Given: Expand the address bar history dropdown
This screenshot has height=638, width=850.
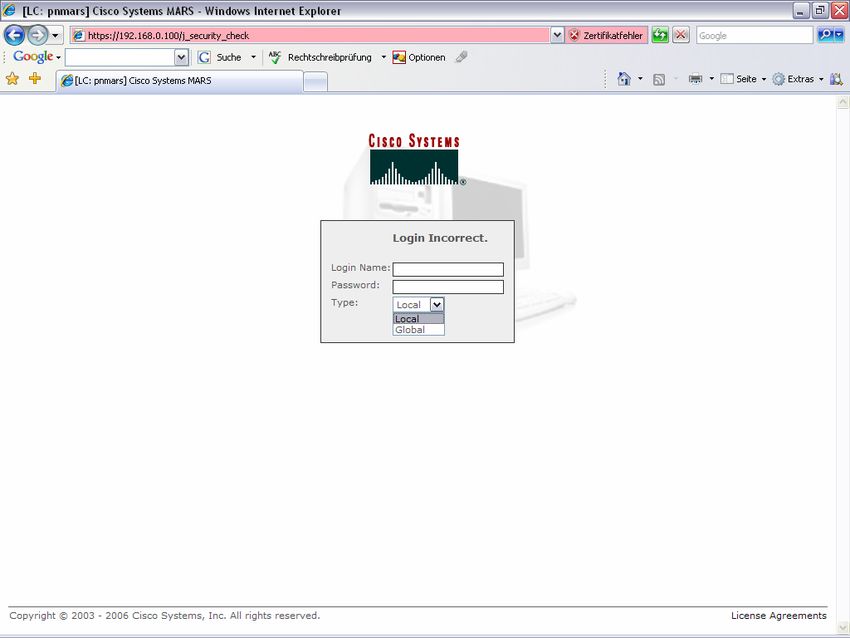Looking at the screenshot, I should [x=557, y=36].
